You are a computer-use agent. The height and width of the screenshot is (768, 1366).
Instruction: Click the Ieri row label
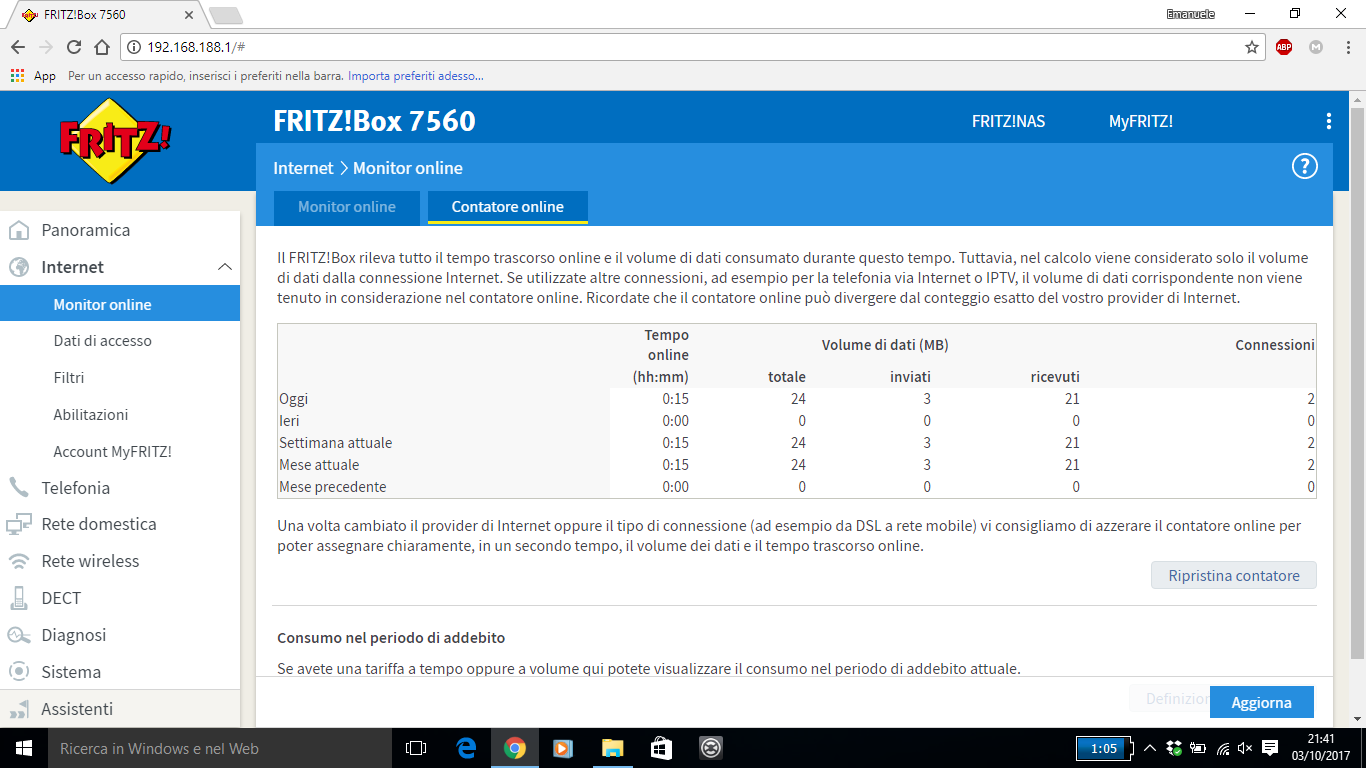(289, 421)
